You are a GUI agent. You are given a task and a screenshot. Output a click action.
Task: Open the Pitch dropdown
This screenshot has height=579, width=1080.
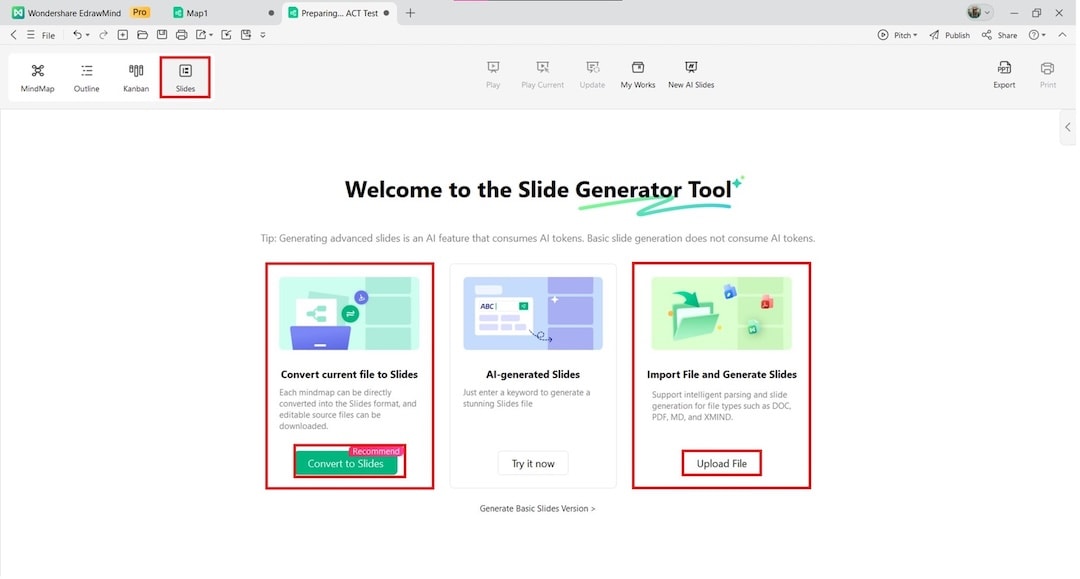coord(897,34)
